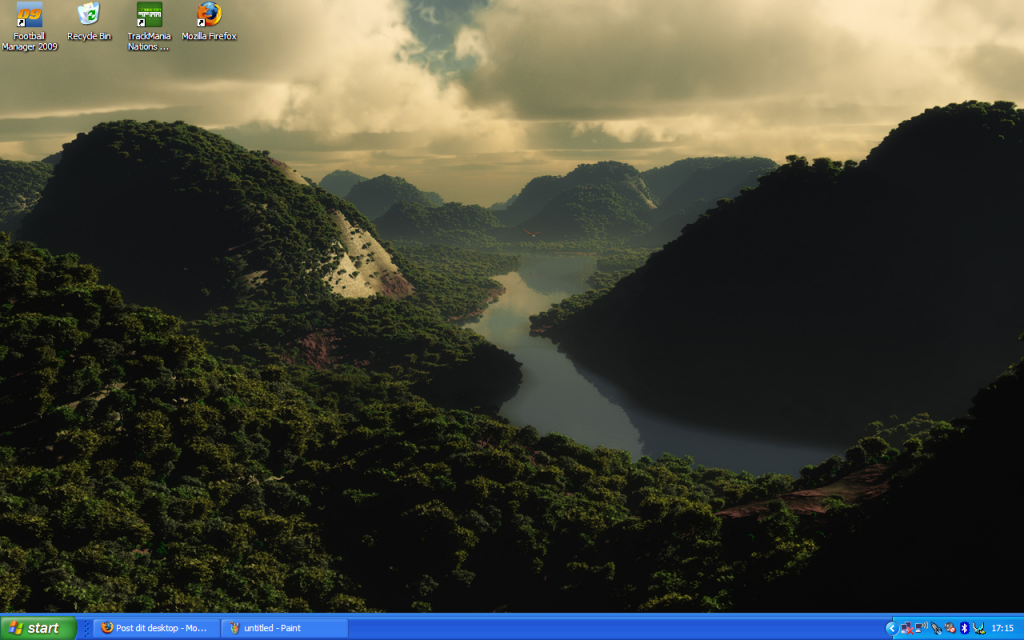Image resolution: width=1024 pixels, height=640 pixels.
Task: Open the wireless network connection tray icon
Action: [921, 628]
